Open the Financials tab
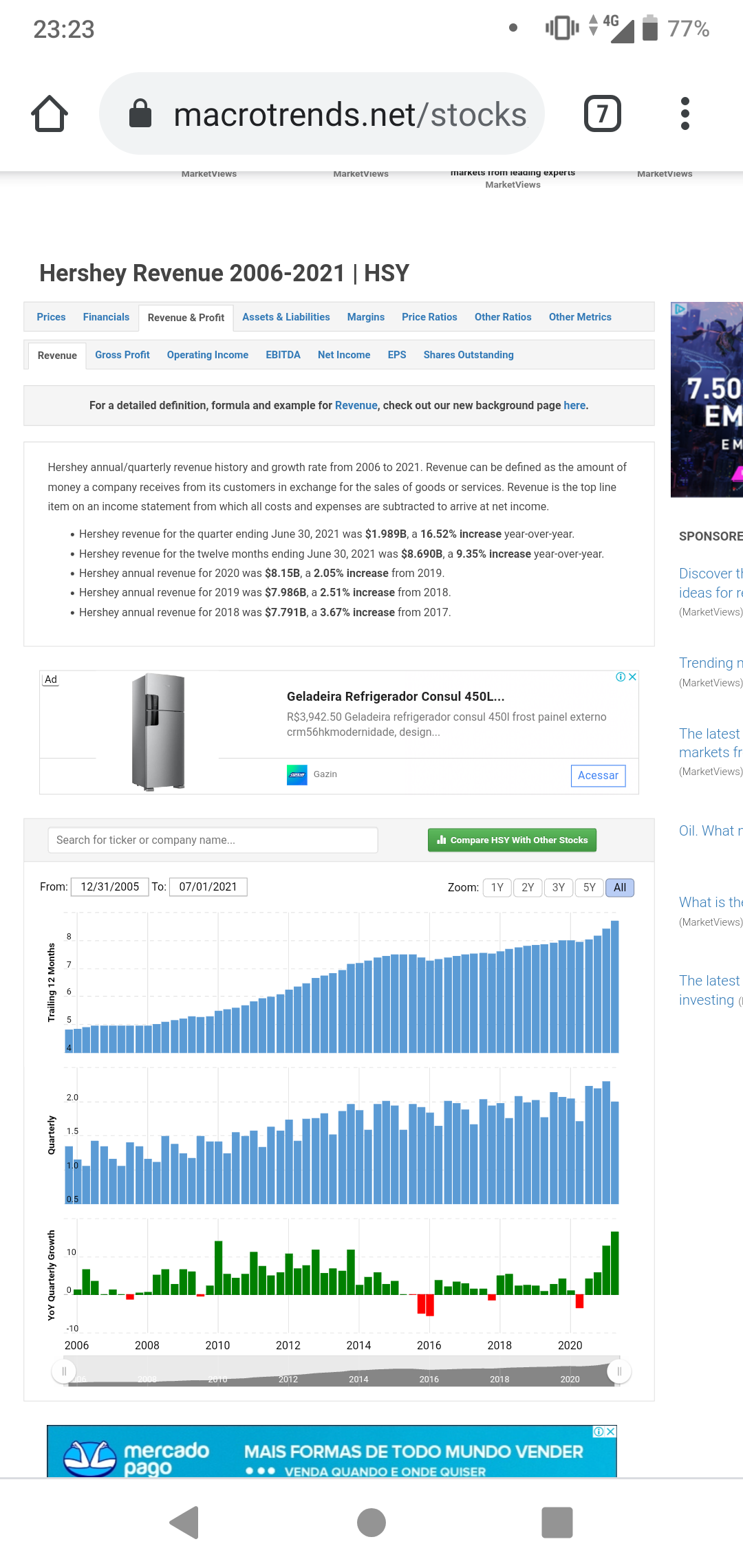 click(106, 317)
